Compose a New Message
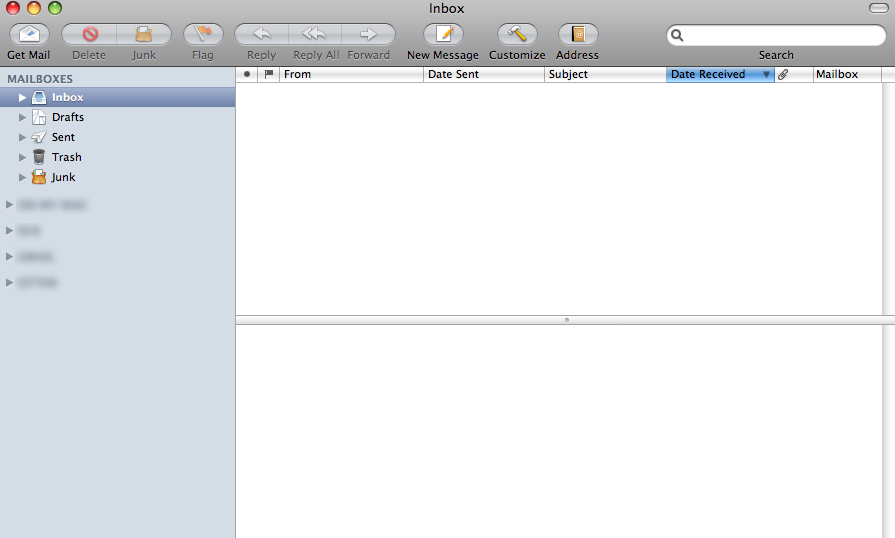 coord(443,34)
